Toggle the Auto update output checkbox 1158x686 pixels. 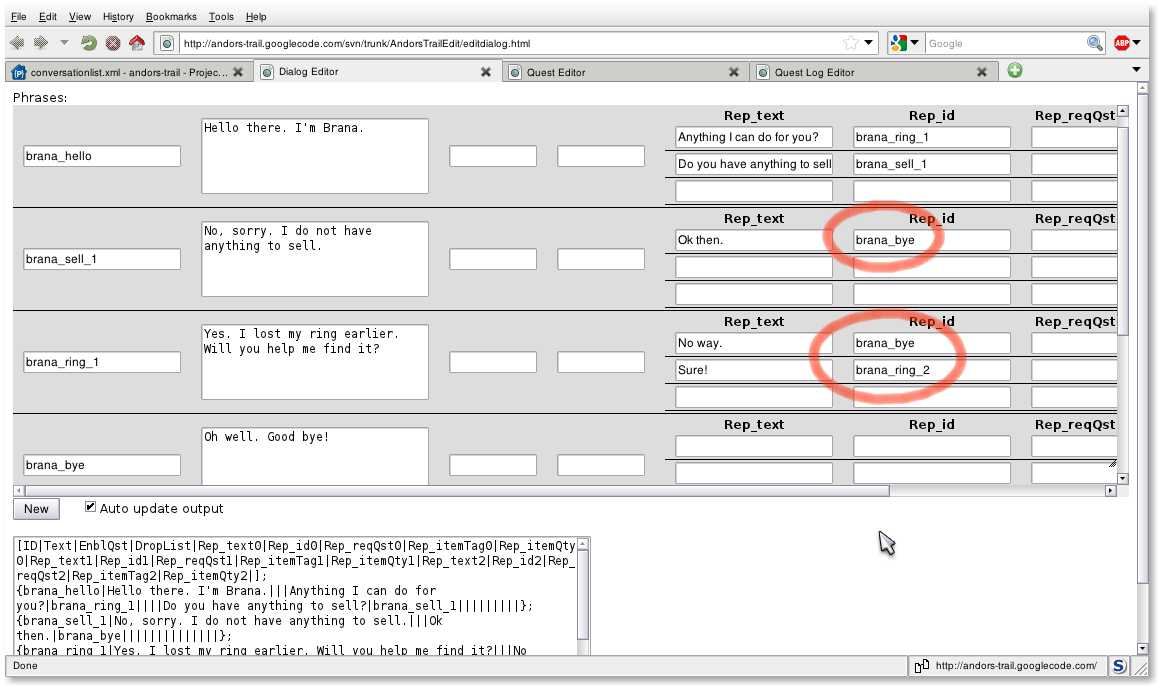pyautogui.click(x=91, y=507)
